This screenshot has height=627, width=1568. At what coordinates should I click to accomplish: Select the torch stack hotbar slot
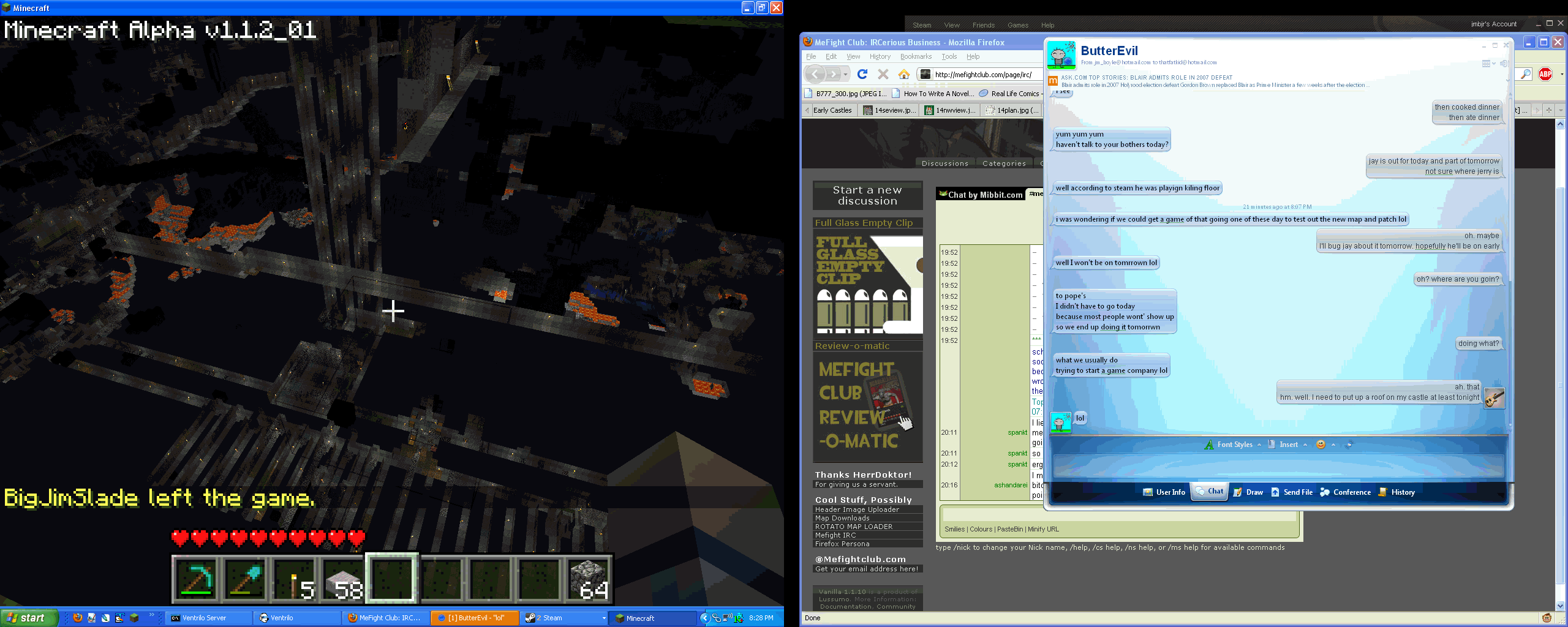click(294, 579)
